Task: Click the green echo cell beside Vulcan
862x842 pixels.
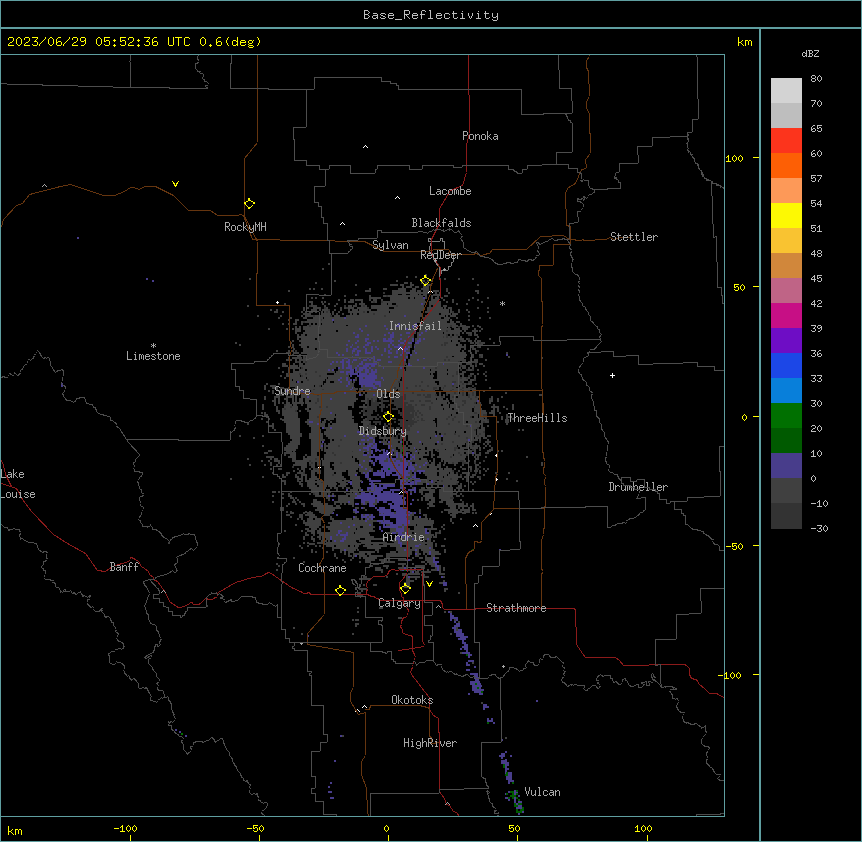Action: coord(516,801)
